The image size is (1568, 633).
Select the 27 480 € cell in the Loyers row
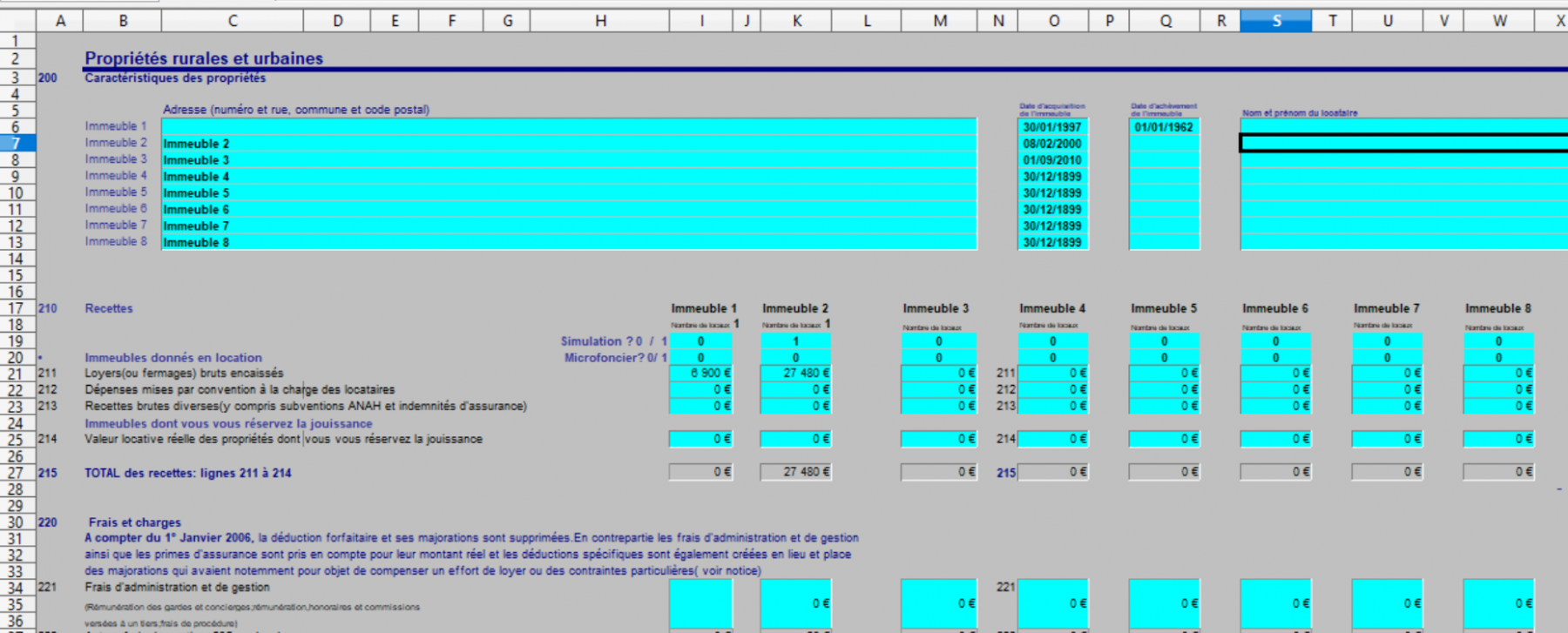point(795,373)
